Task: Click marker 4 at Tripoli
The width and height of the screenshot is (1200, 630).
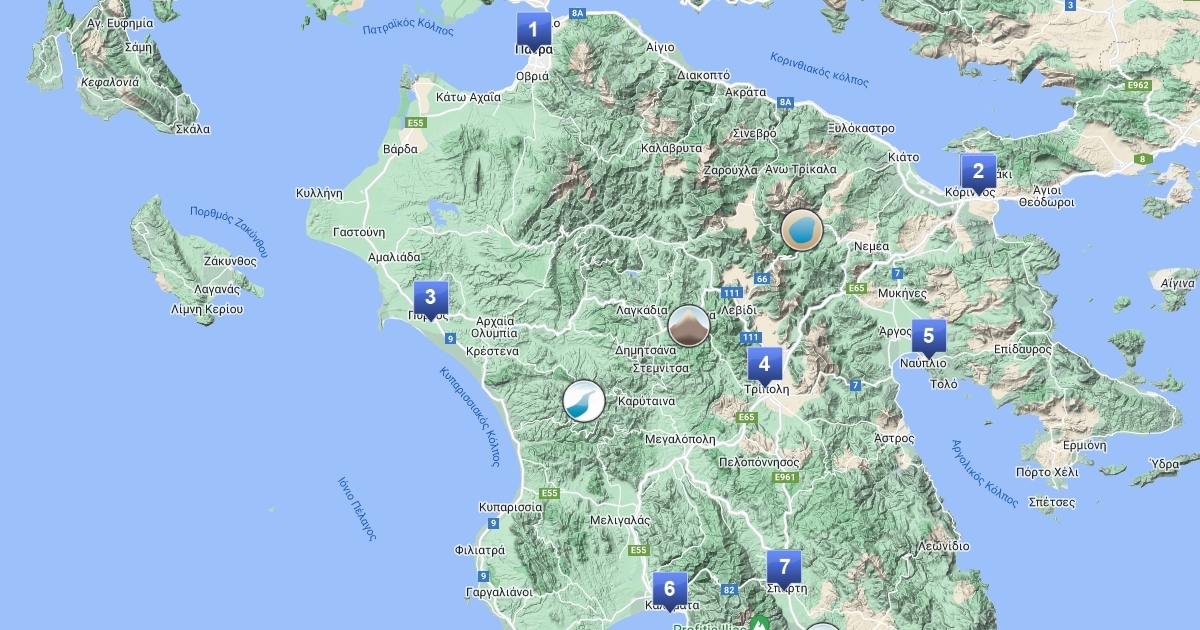Action: pyautogui.click(x=764, y=365)
